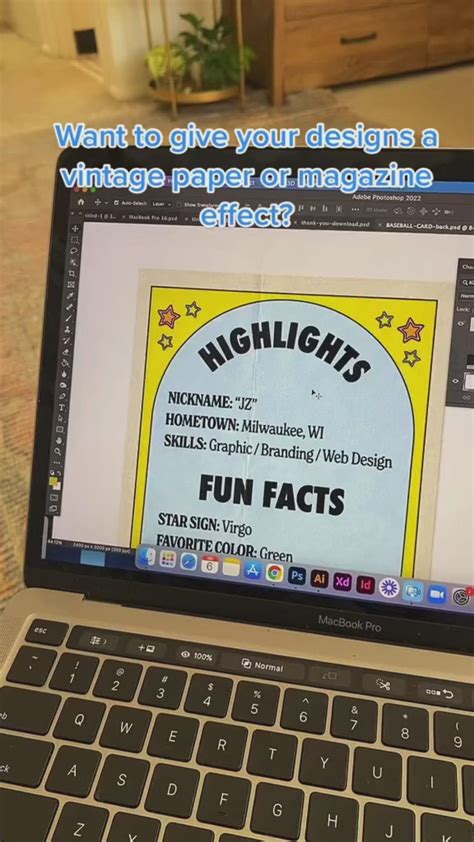Open Google Chrome from the Dock
The height and width of the screenshot is (842, 474).
click(275, 573)
